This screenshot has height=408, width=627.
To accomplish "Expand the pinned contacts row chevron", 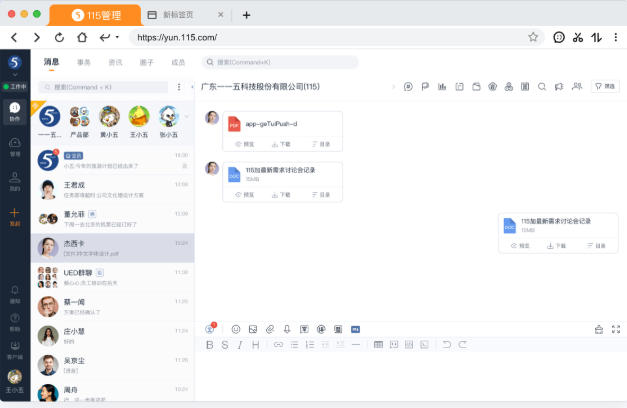I will 186,117.
